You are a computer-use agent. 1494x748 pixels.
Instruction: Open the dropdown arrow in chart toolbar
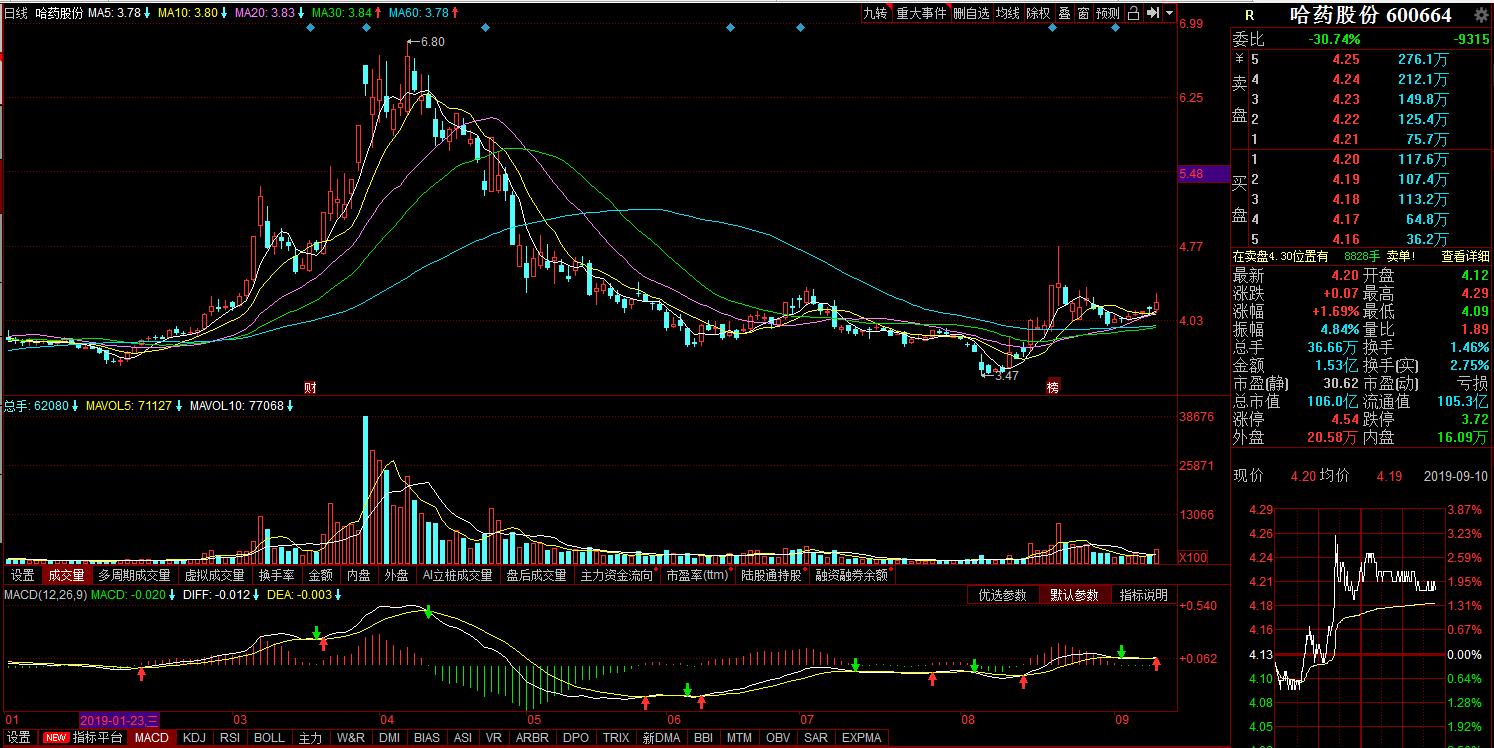1169,13
